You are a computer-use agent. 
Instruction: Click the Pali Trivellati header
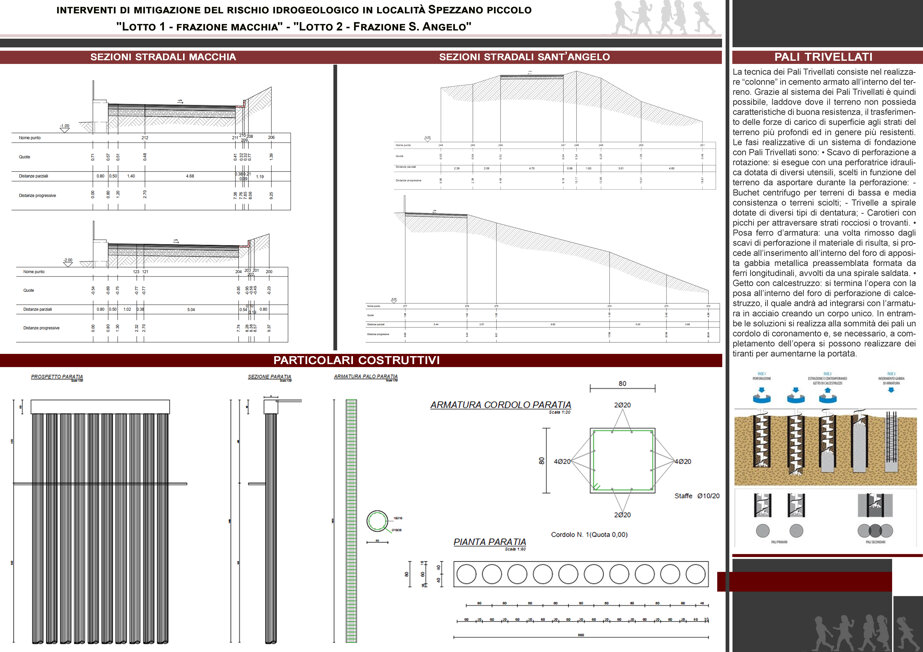pos(823,57)
